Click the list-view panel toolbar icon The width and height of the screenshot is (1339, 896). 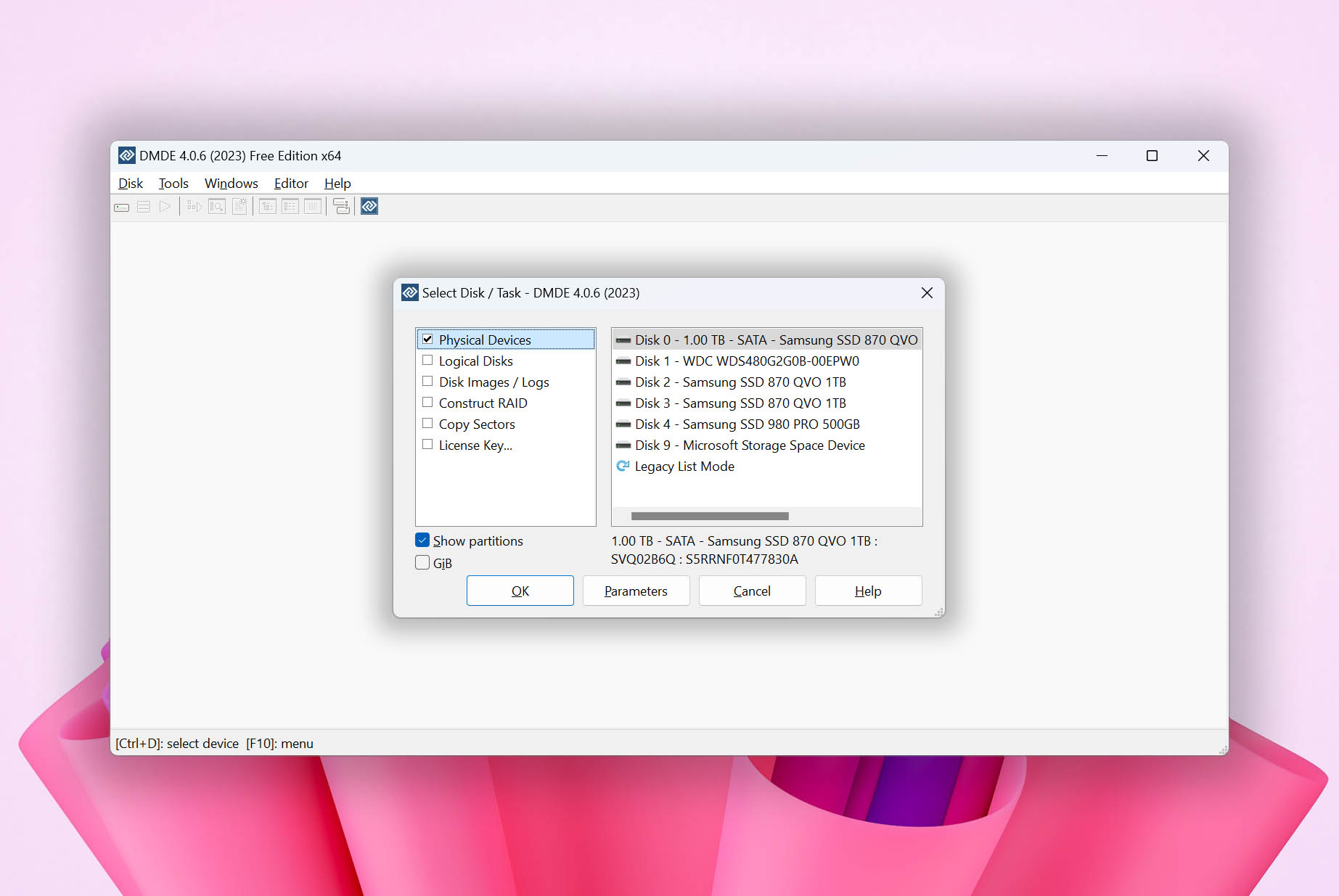coord(290,207)
